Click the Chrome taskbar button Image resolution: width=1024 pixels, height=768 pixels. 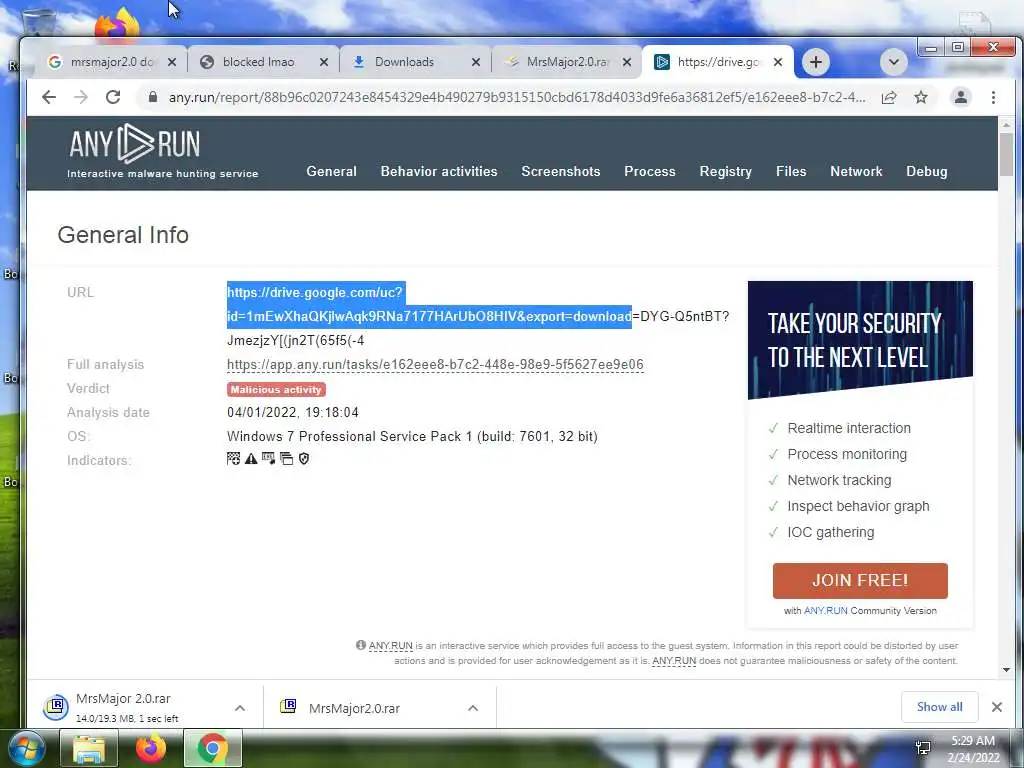pos(213,748)
